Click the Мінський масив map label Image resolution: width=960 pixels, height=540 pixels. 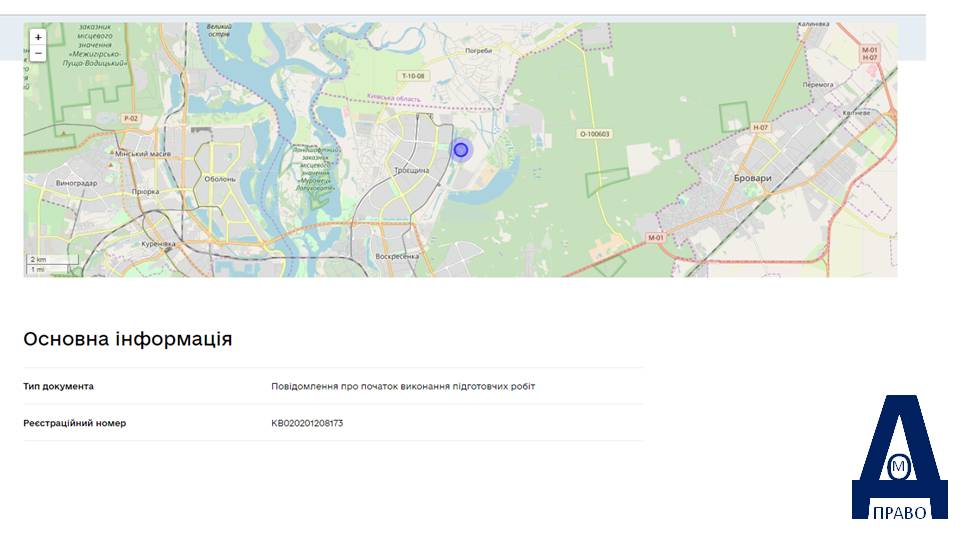click(x=143, y=154)
